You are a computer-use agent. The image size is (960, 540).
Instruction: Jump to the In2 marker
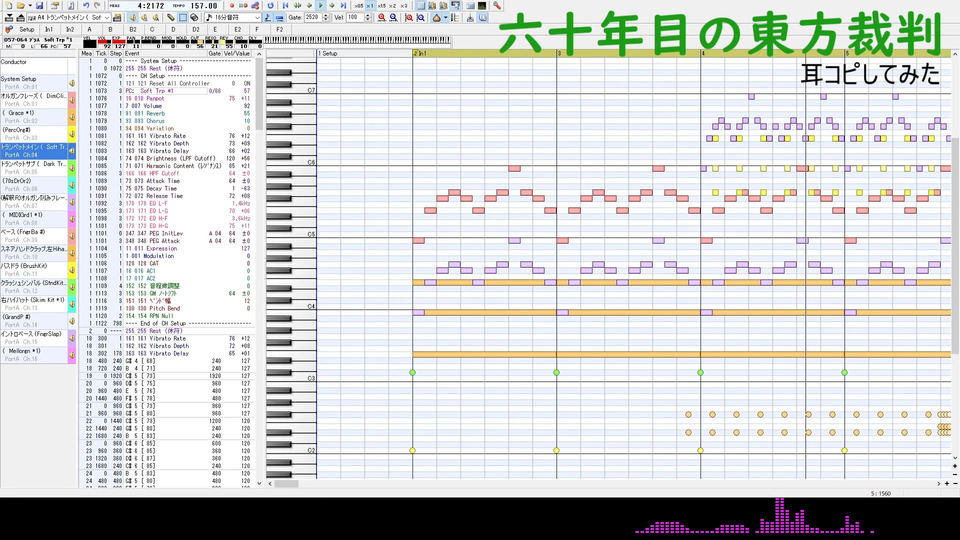click(x=70, y=29)
